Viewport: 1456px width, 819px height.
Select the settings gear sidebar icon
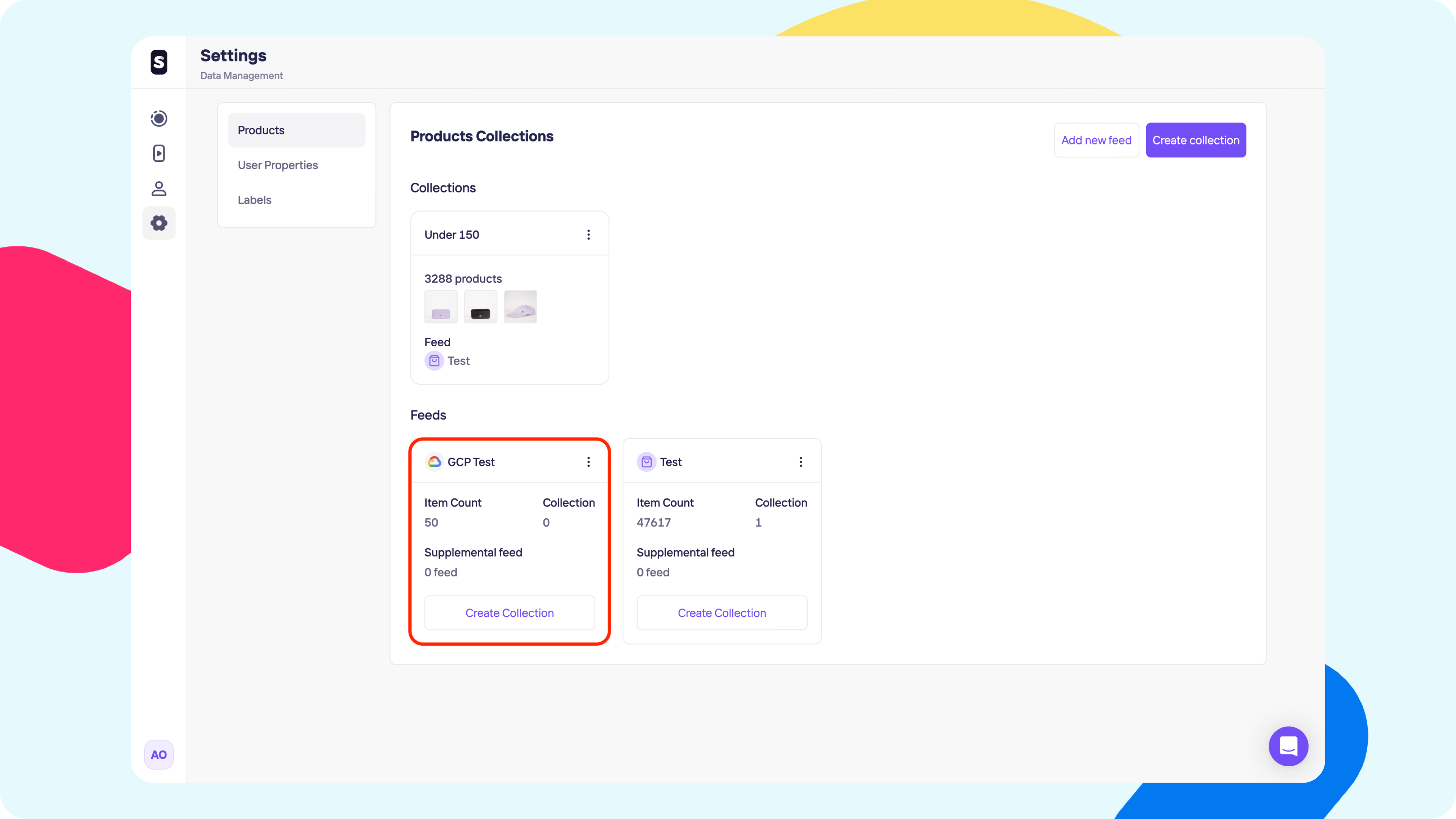coord(159,223)
